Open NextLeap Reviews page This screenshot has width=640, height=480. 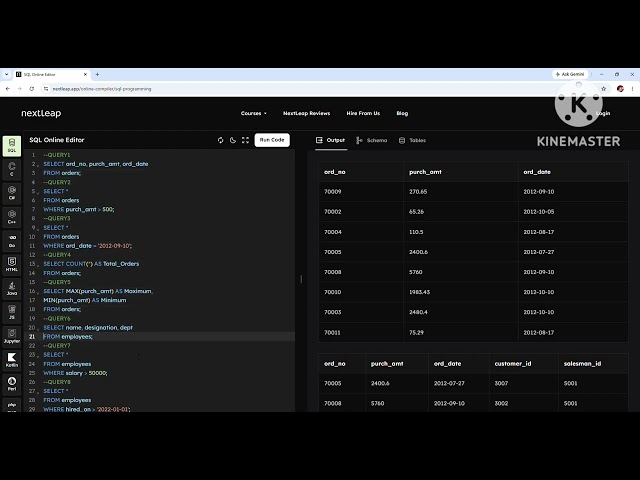(x=307, y=113)
